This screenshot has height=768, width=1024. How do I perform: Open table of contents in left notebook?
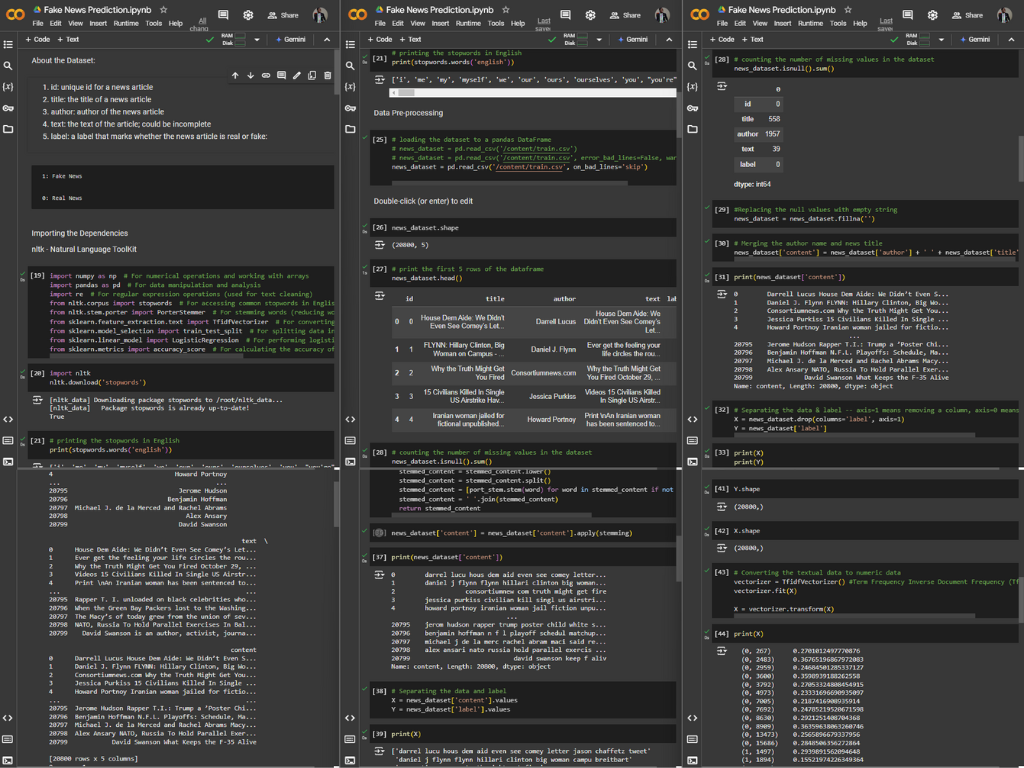point(8,44)
